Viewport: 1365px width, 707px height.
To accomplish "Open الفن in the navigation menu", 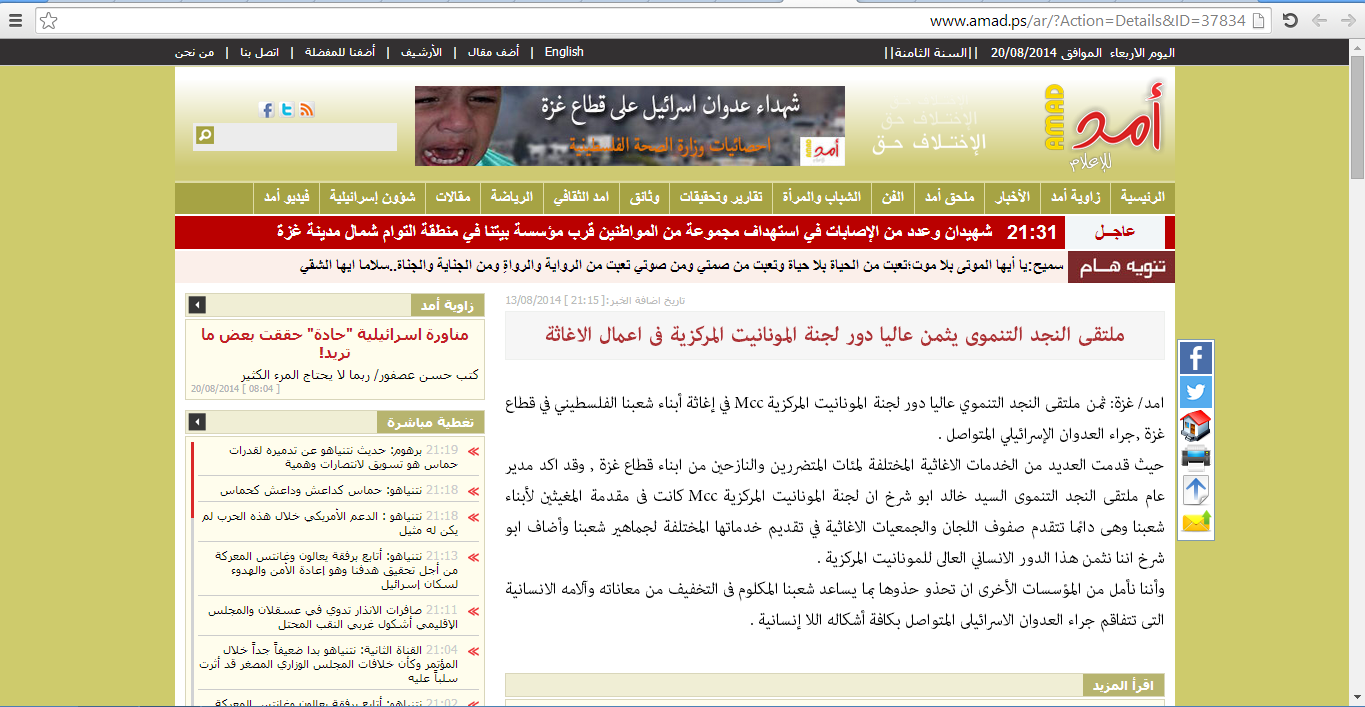I will (x=893, y=197).
